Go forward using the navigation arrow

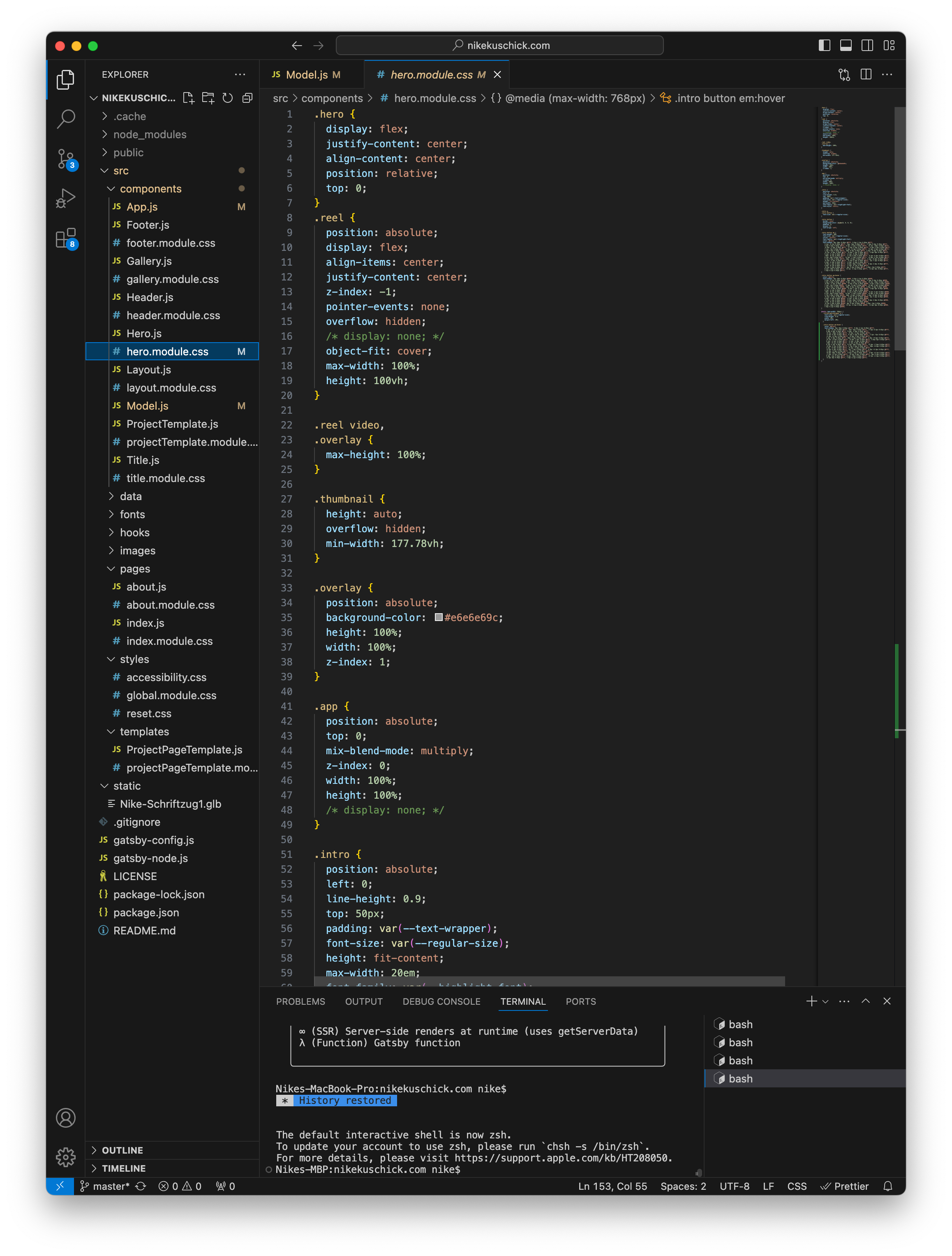(319, 45)
